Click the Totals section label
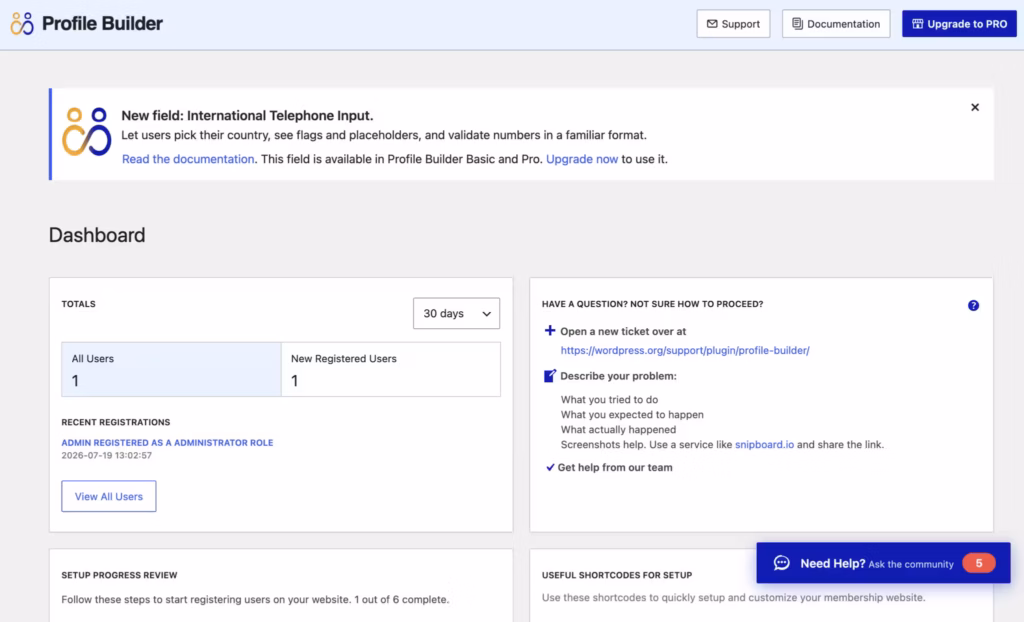Image resolution: width=1024 pixels, height=622 pixels. tap(78, 304)
